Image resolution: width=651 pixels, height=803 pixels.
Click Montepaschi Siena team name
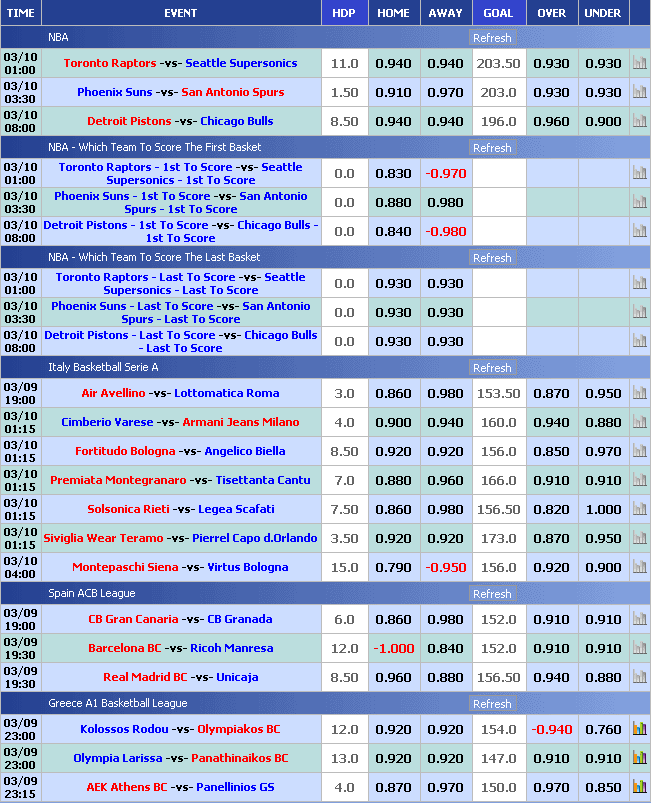[x=125, y=567]
